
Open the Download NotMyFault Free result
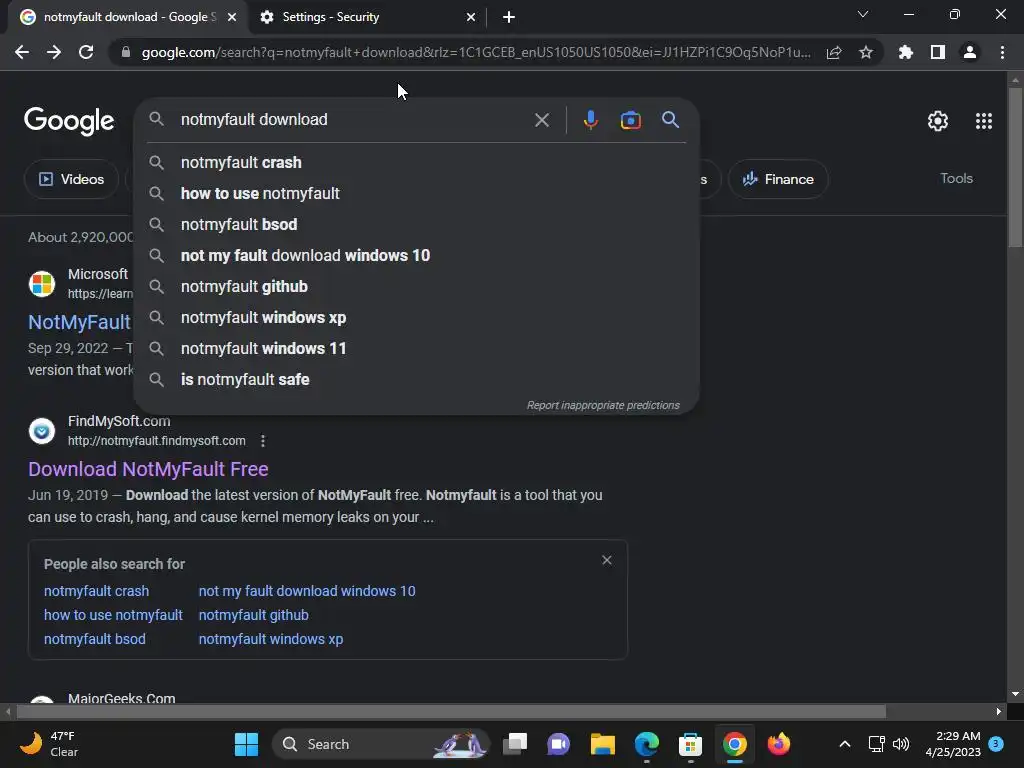148,469
